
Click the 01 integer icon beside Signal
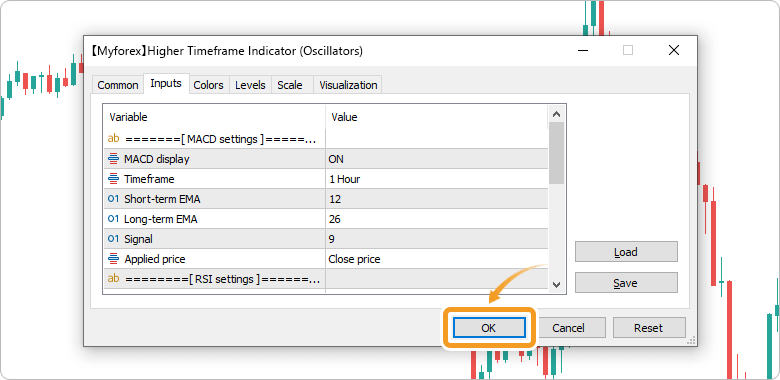pyautogui.click(x=113, y=239)
